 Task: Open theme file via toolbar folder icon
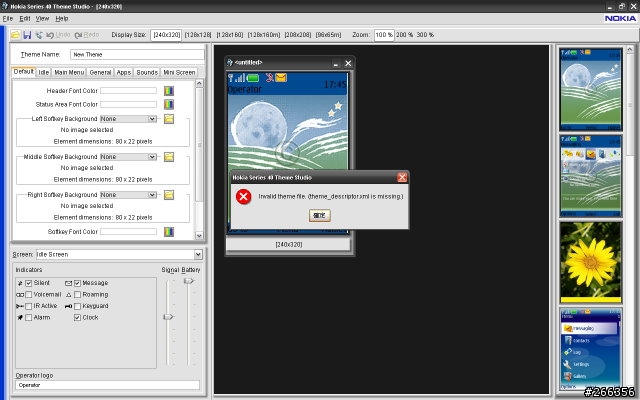[15, 35]
